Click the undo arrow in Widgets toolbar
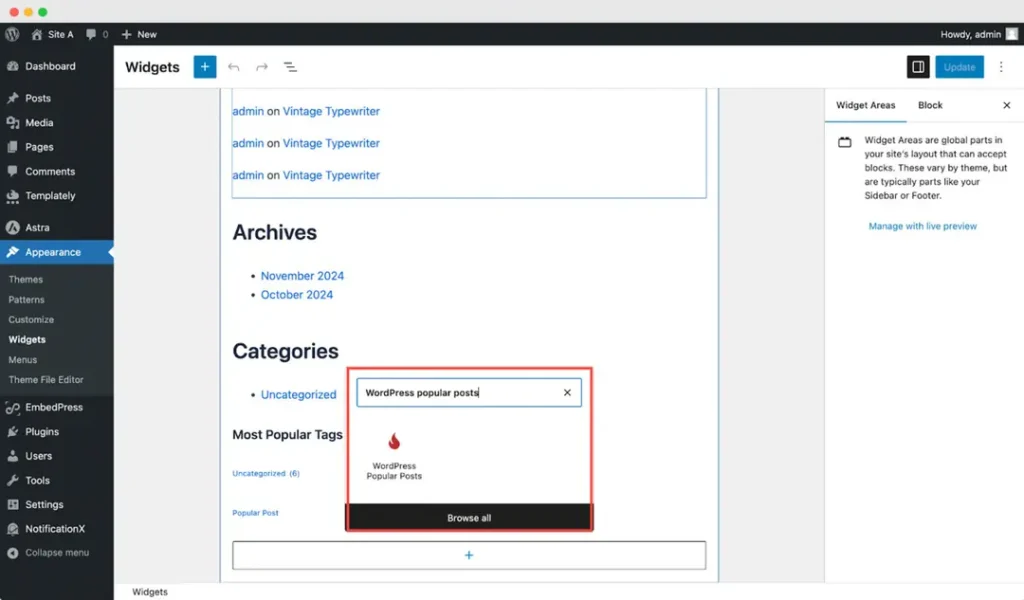The height and width of the screenshot is (600, 1024). point(233,67)
